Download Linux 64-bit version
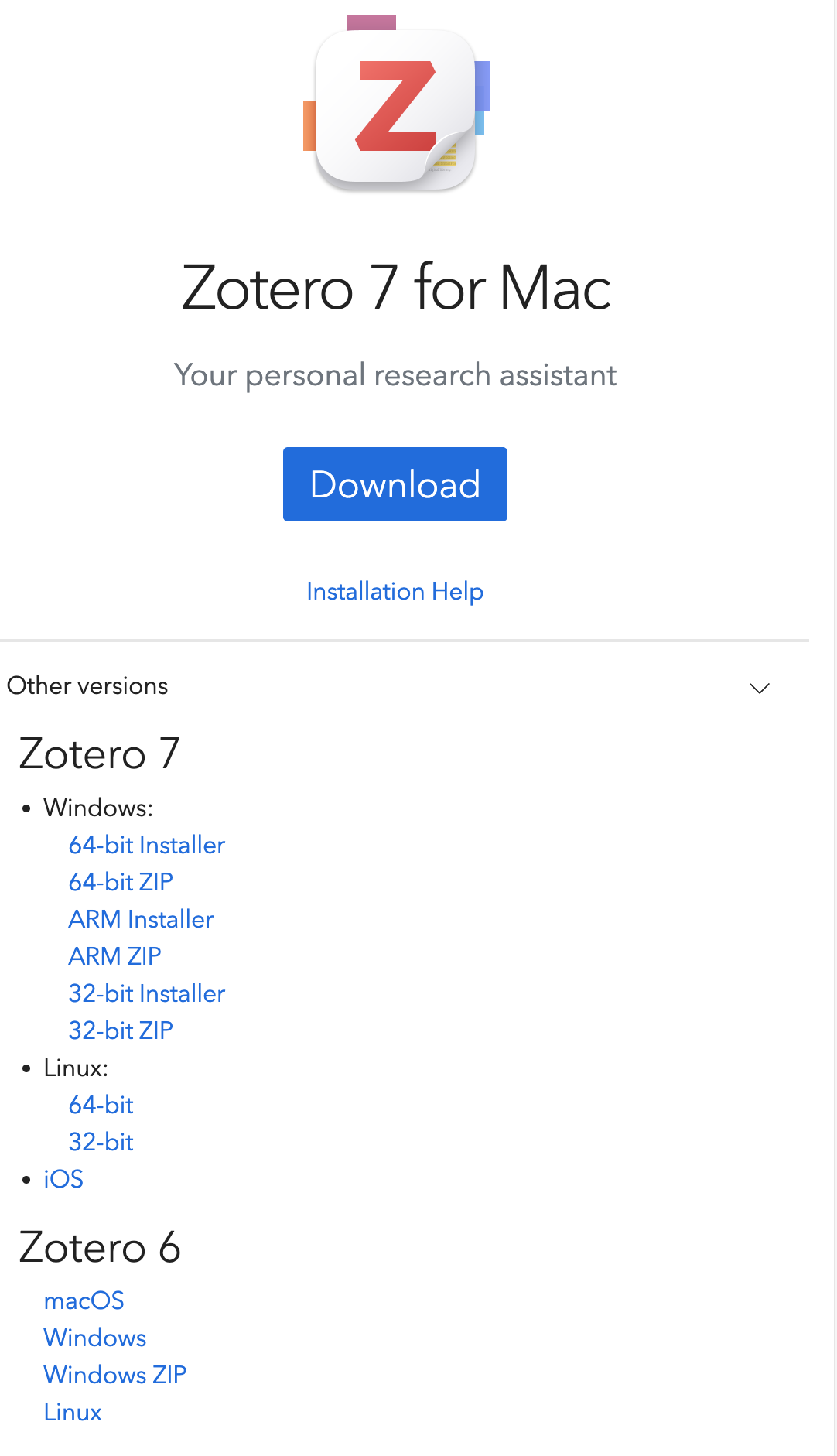Screen dimensions: 837x1456 tap(101, 1105)
